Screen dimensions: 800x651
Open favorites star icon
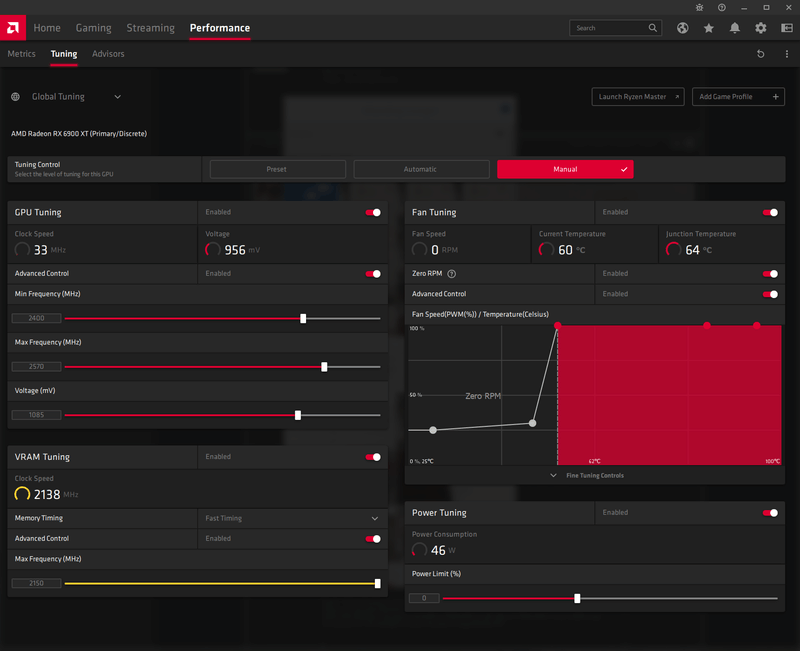pyautogui.click(x=709, y=28)
